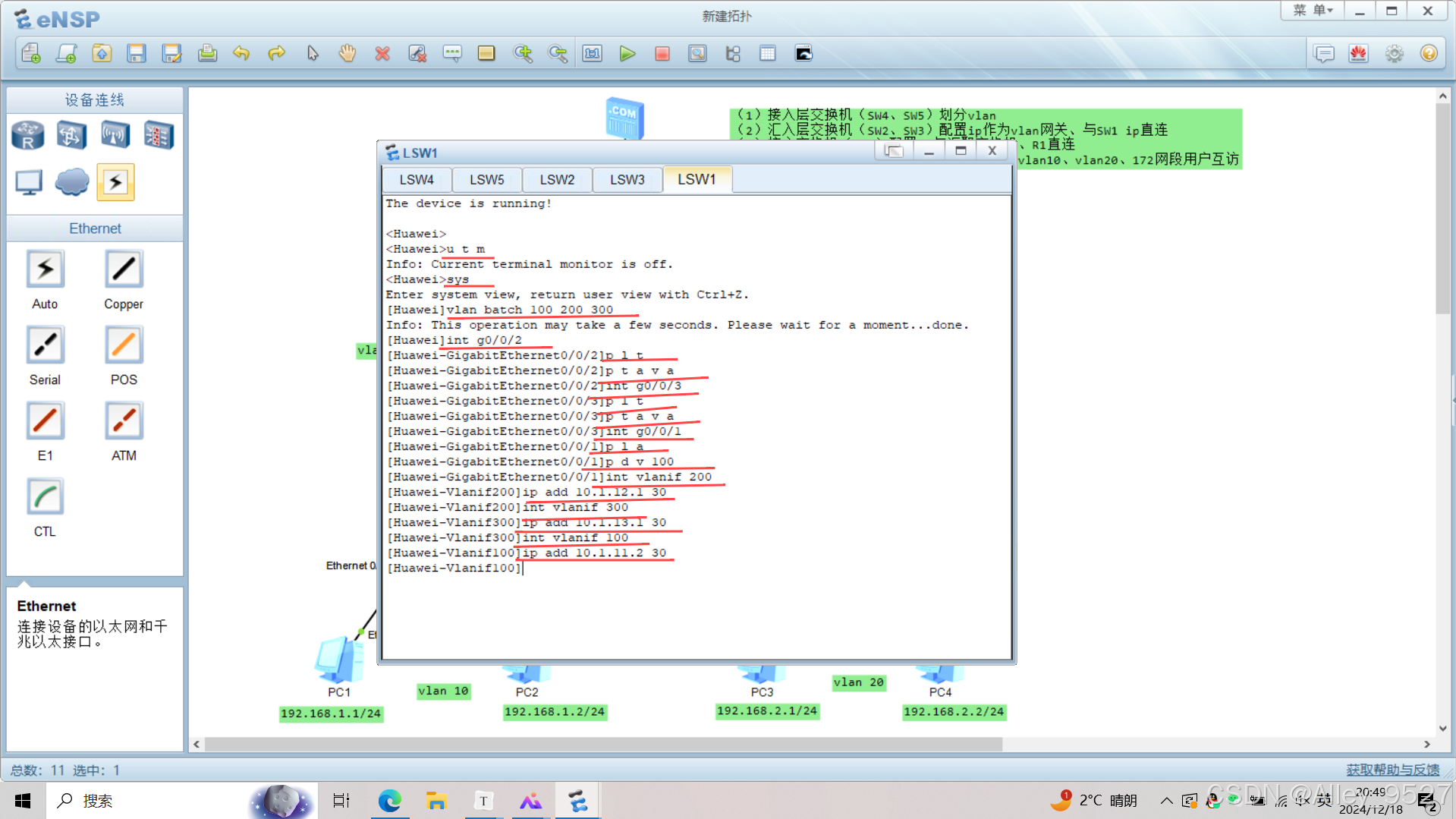The height and width of the screenshot is (819, 1456).
Task: Click the grid display toolbar icon
Action: click(768, 53)
